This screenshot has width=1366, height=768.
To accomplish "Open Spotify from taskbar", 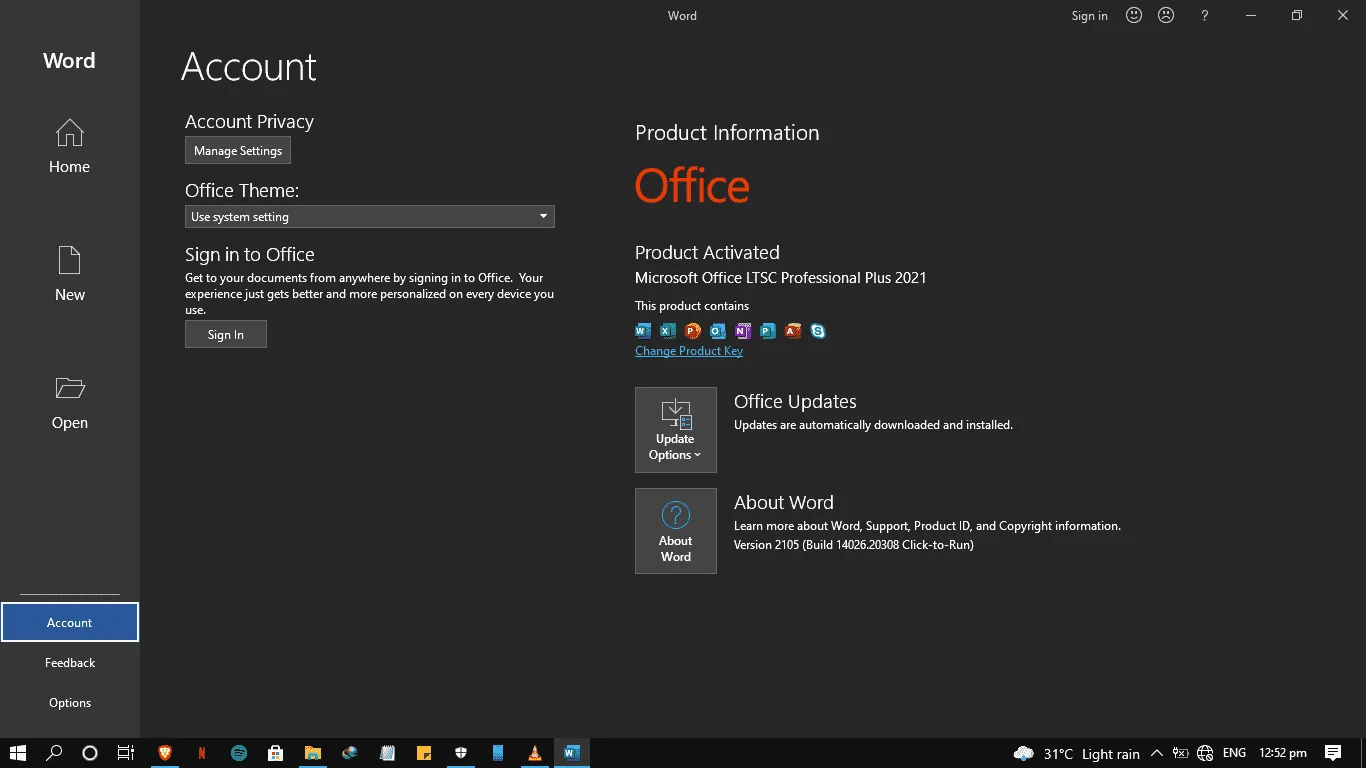I will pos(239,753).
